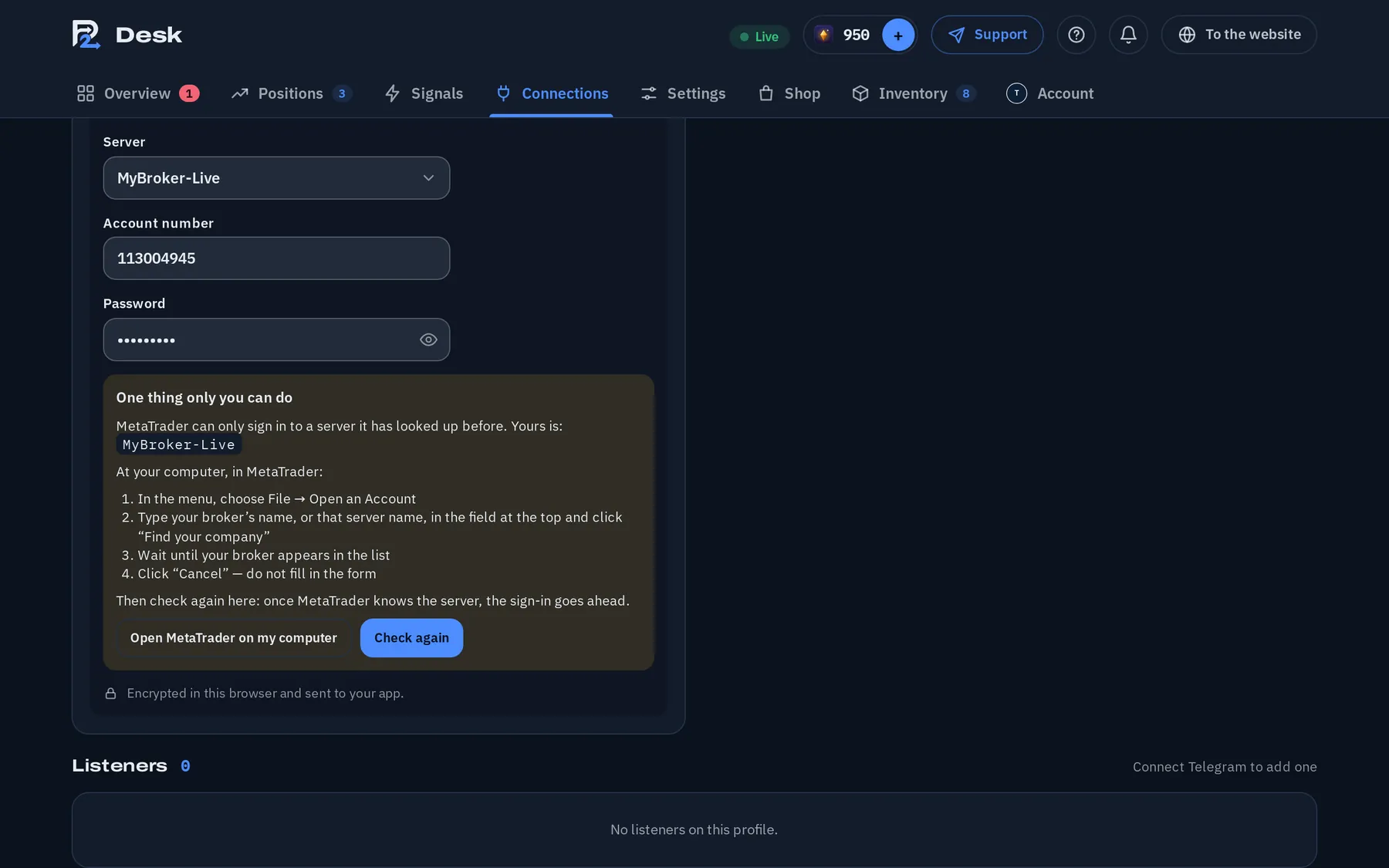
Task: Open the Server dropdown MyBroker-Live
Action: coord(276,178)
